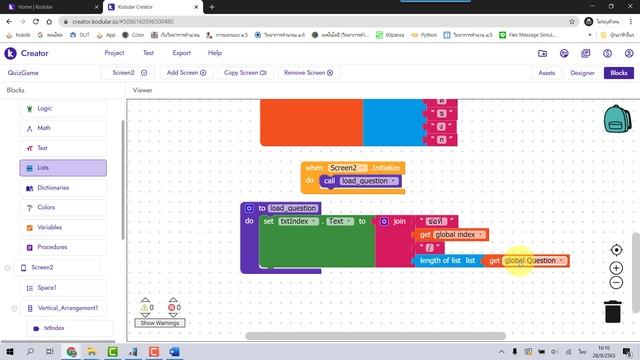Center workspace with the target icon
This screenshot has width=640, height=360.
[616, 250]
